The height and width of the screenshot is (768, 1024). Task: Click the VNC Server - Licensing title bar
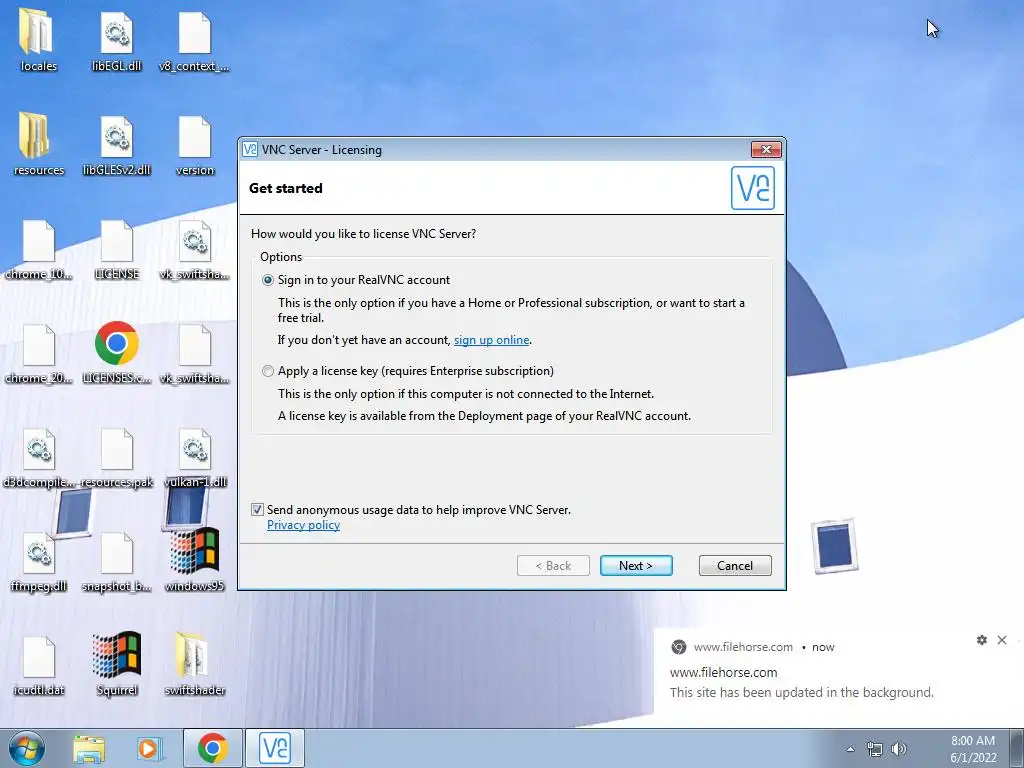pyautogui.click(x=496, y=150)
